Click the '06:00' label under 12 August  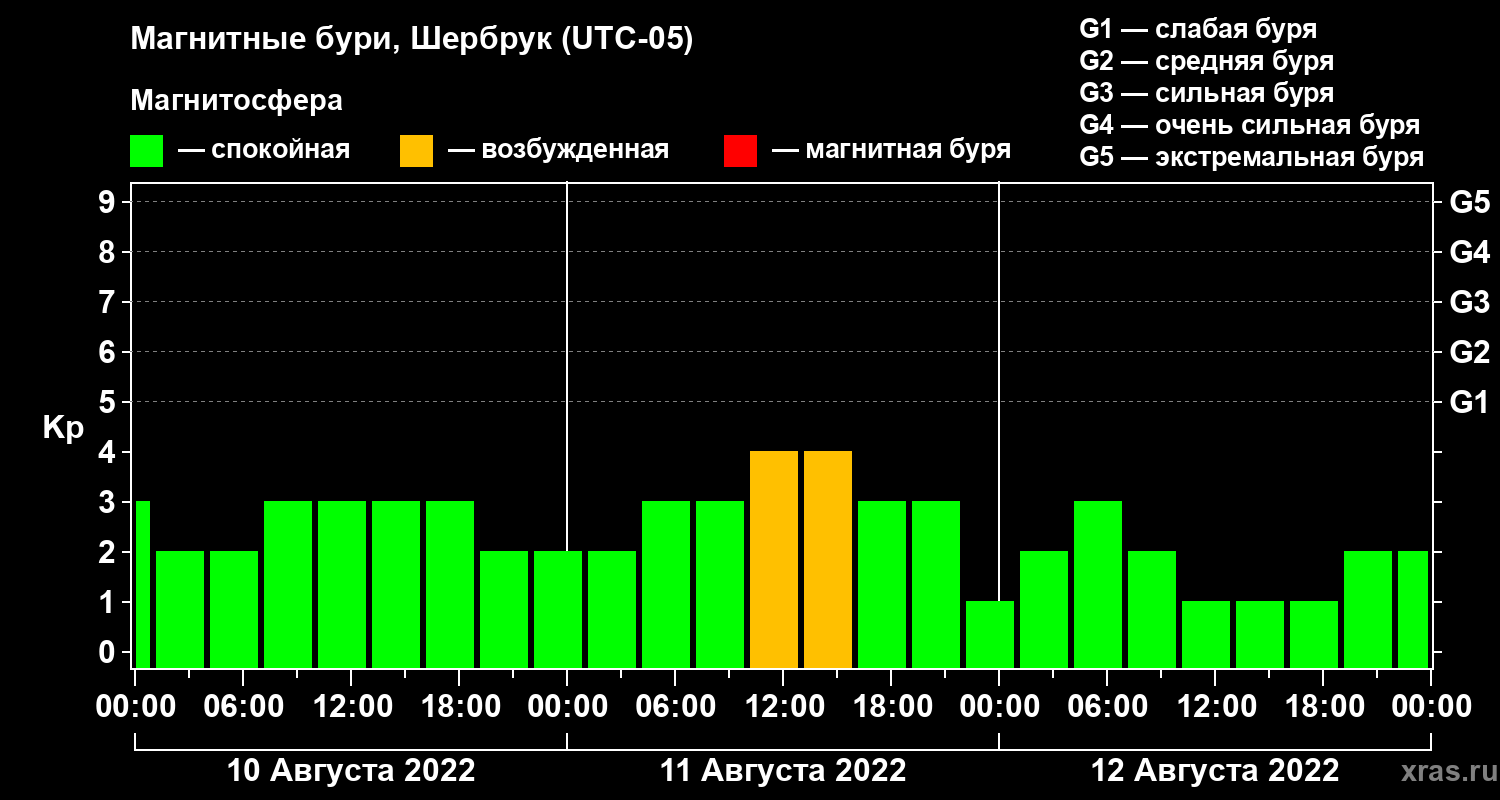[1107, 707]
